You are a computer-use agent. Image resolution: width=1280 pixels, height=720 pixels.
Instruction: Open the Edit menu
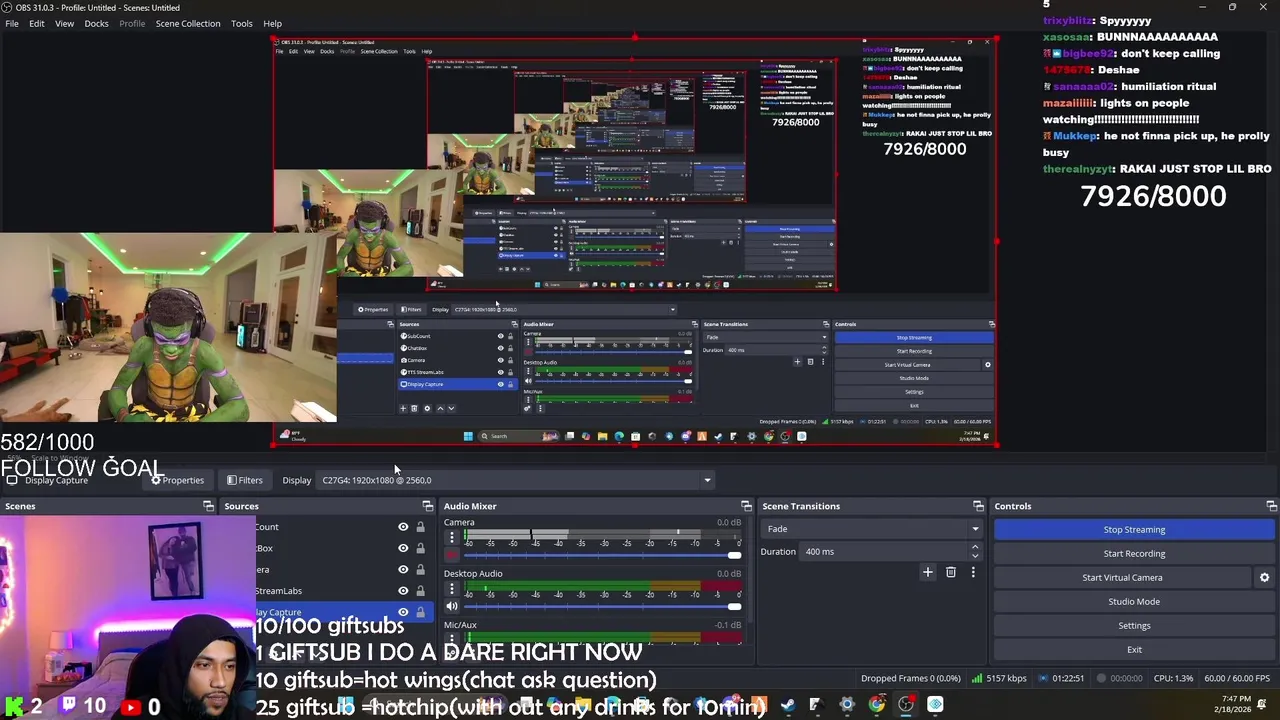[x=36, y=23]
